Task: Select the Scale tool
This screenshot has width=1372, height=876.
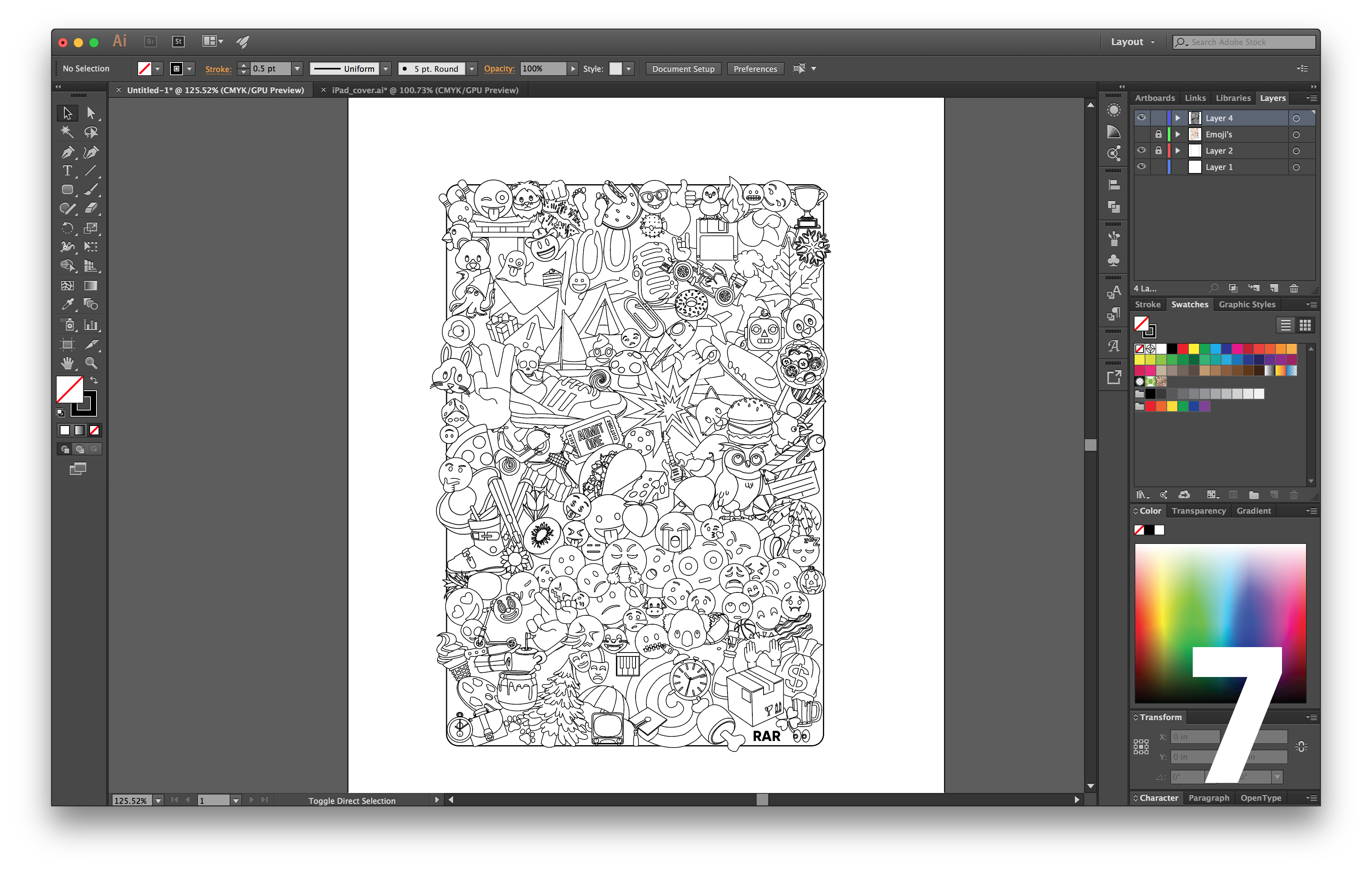Action: (90, 228)
